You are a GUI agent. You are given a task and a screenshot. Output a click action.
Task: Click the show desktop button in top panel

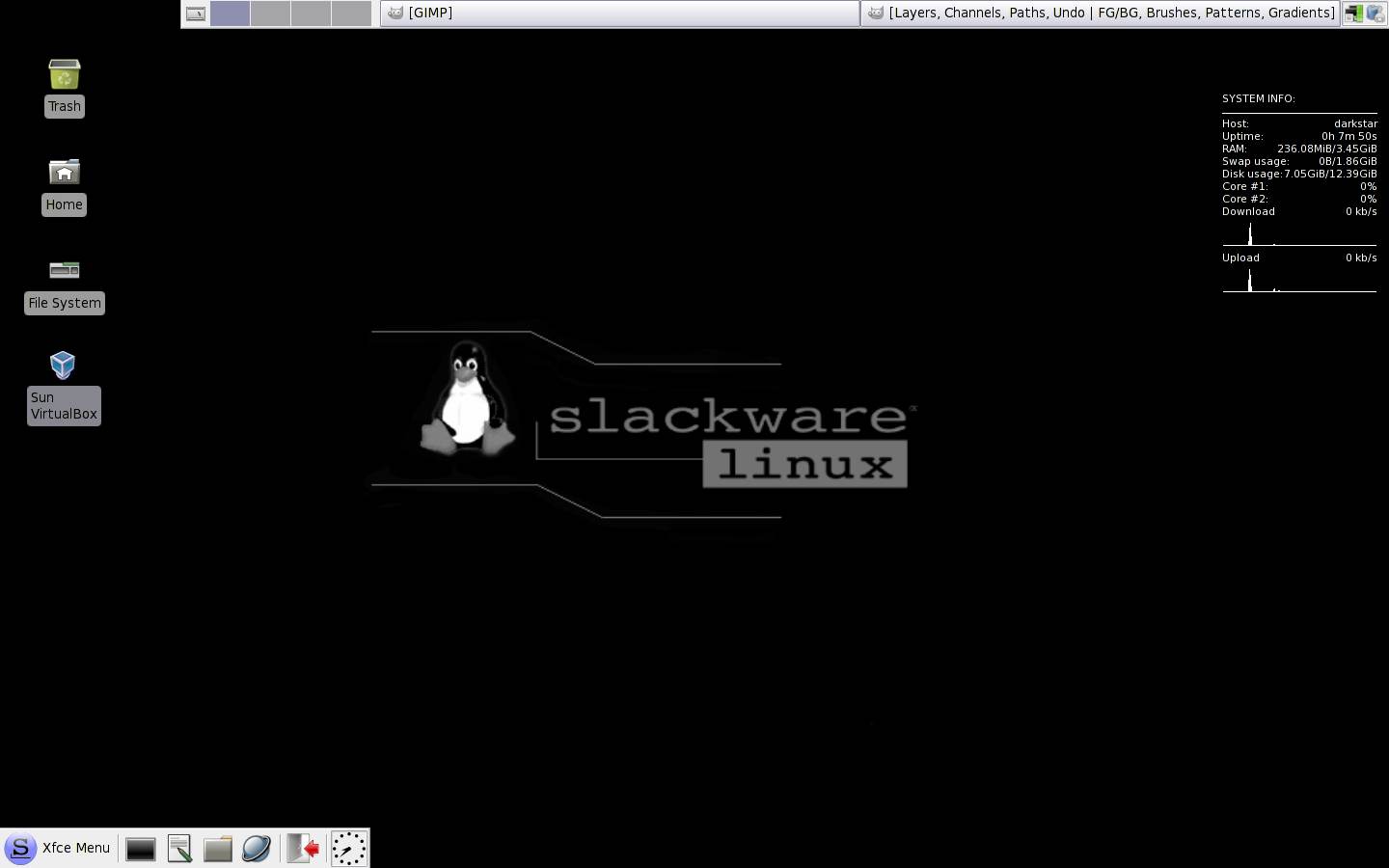[196, 14]
